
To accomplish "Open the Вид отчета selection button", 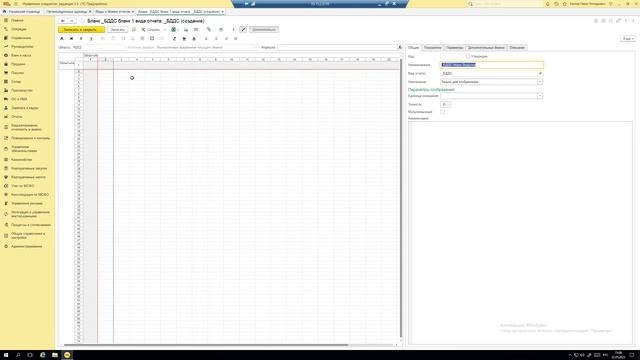I will [540, 73].
